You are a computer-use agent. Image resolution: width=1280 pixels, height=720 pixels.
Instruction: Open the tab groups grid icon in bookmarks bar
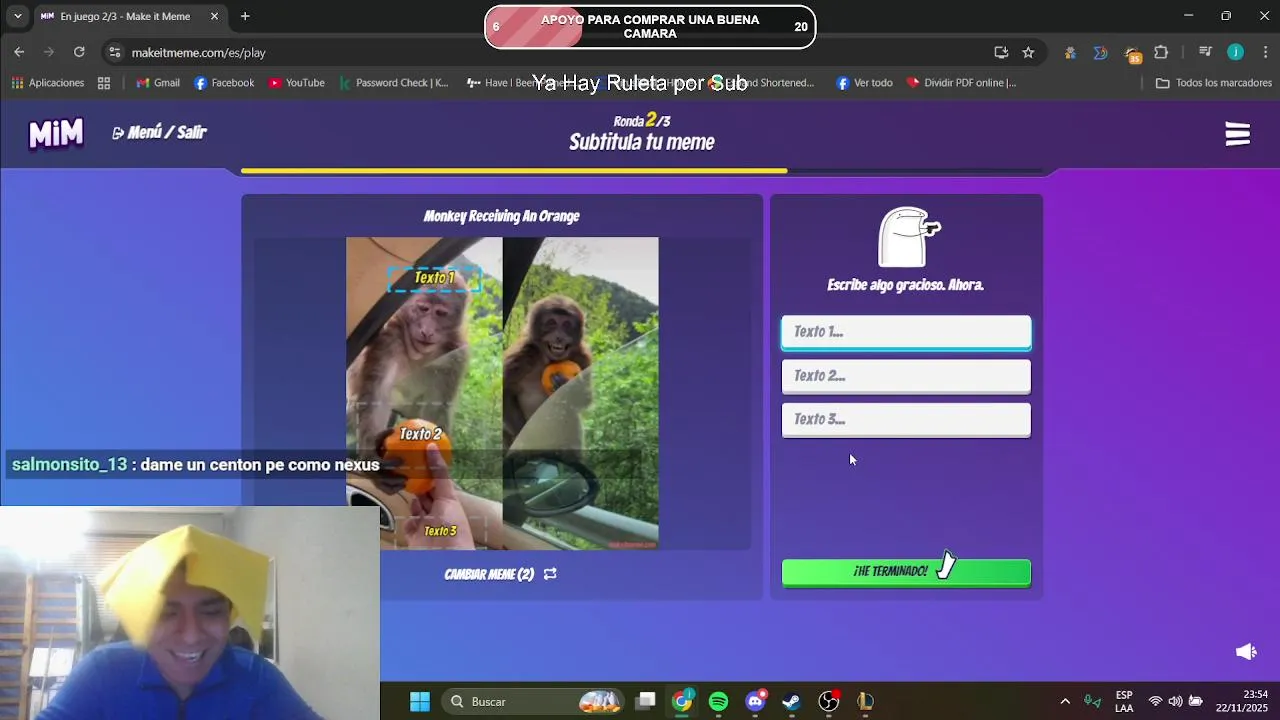tap(104, 83)
